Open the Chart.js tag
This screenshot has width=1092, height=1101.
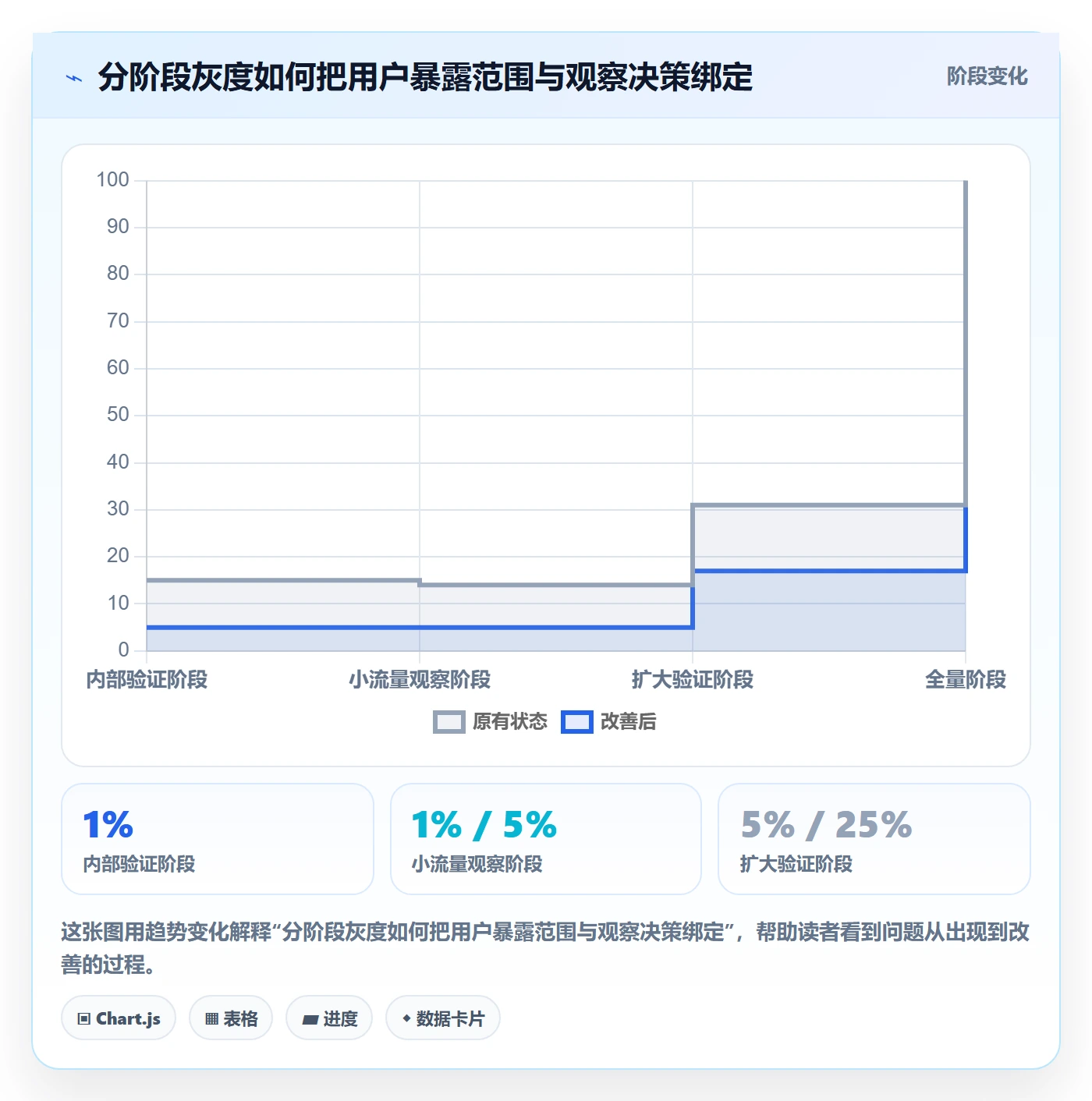point(119,1018)
